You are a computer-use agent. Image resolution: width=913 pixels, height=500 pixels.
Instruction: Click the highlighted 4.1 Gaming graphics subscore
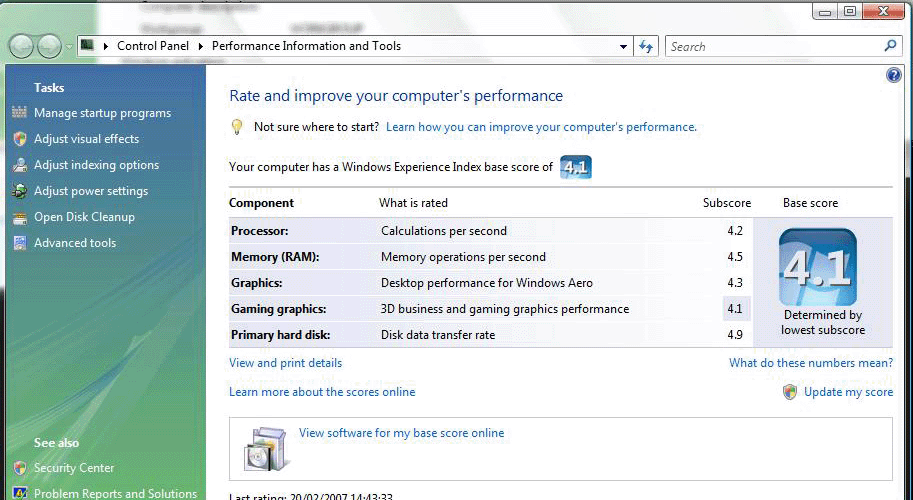pos(736,308)
